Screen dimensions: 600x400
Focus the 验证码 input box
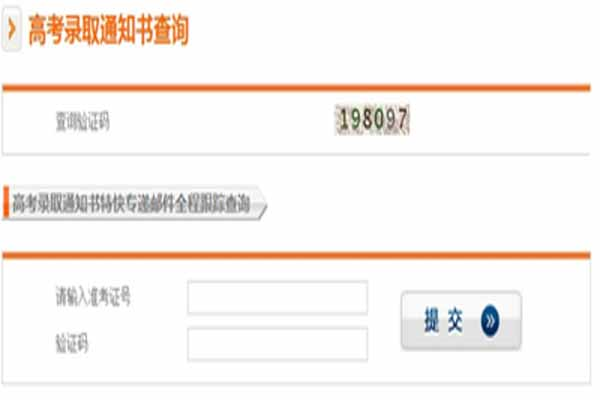tap(277, 344)
